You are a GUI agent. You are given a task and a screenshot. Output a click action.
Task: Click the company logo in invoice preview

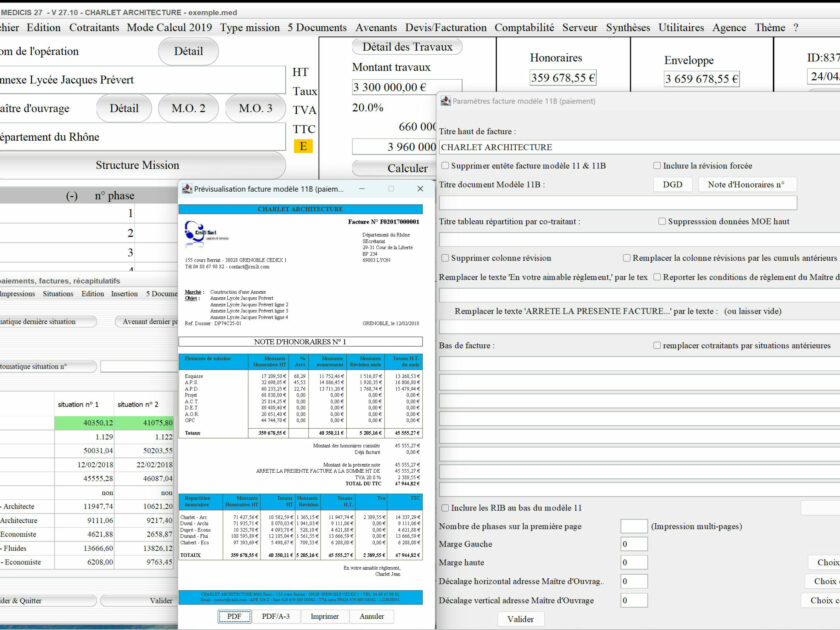point(204,233)
